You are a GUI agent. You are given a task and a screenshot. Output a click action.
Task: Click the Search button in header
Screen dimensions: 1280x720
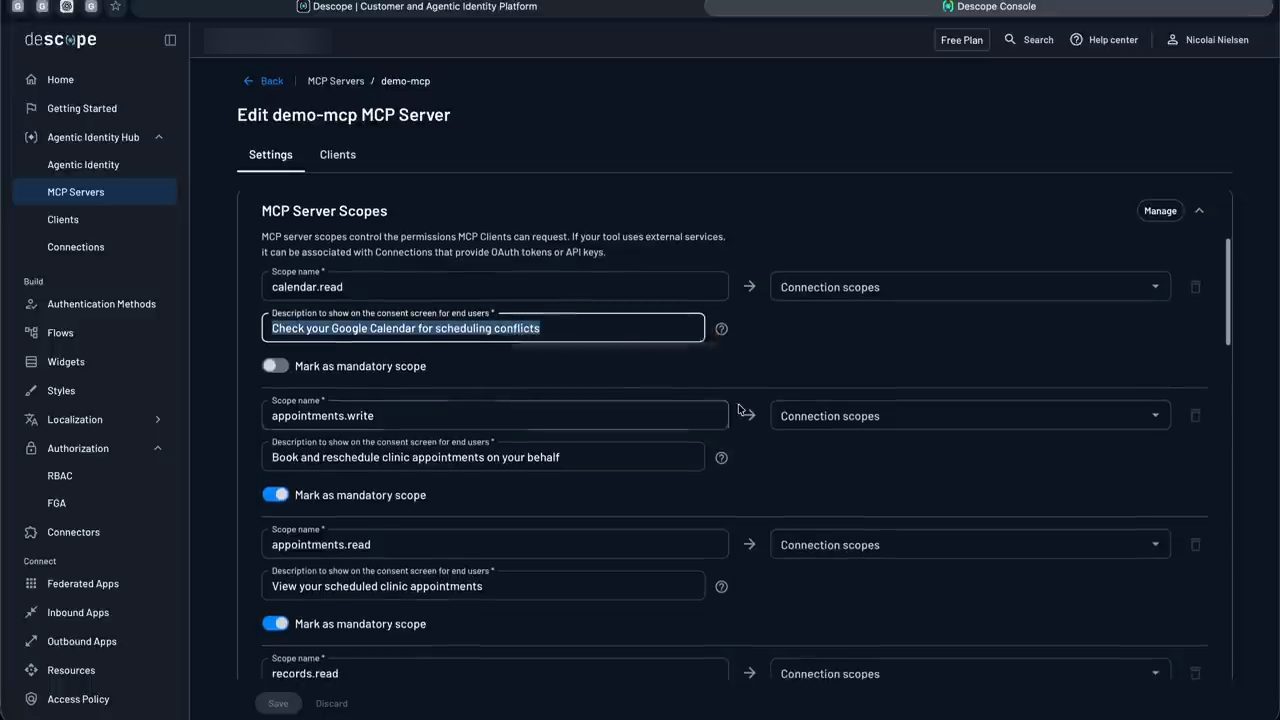tap(1029, 40)
